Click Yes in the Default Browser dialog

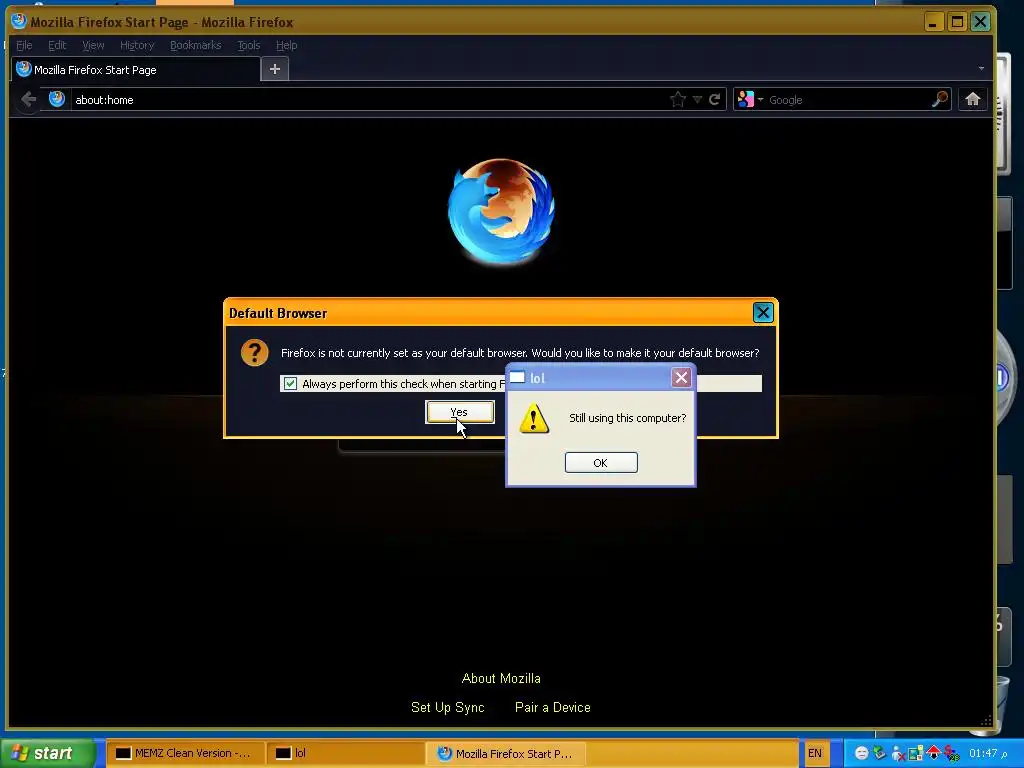click(x=460, y=412)
